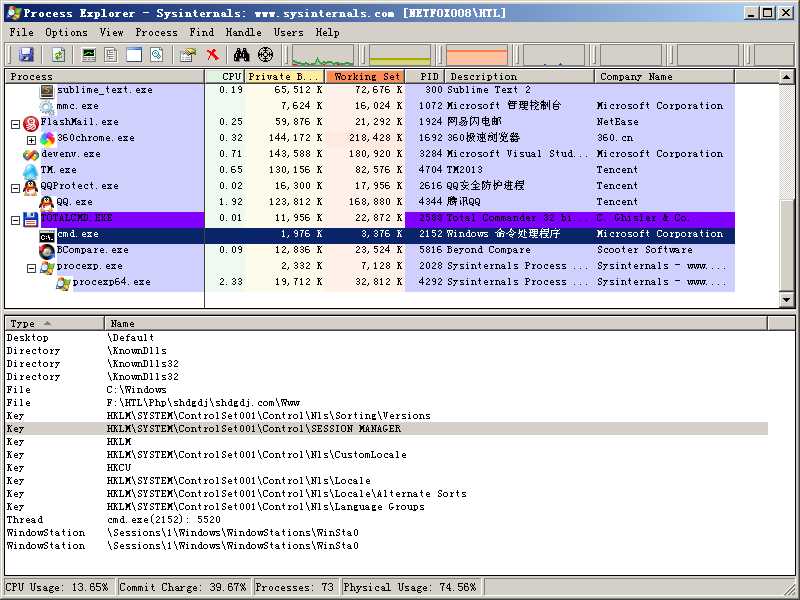Image resolution: width=800 pixels, height=600 pixels.
Task: Click the QQProtect.exe penguin icon
Action: [x=31, y=186]
